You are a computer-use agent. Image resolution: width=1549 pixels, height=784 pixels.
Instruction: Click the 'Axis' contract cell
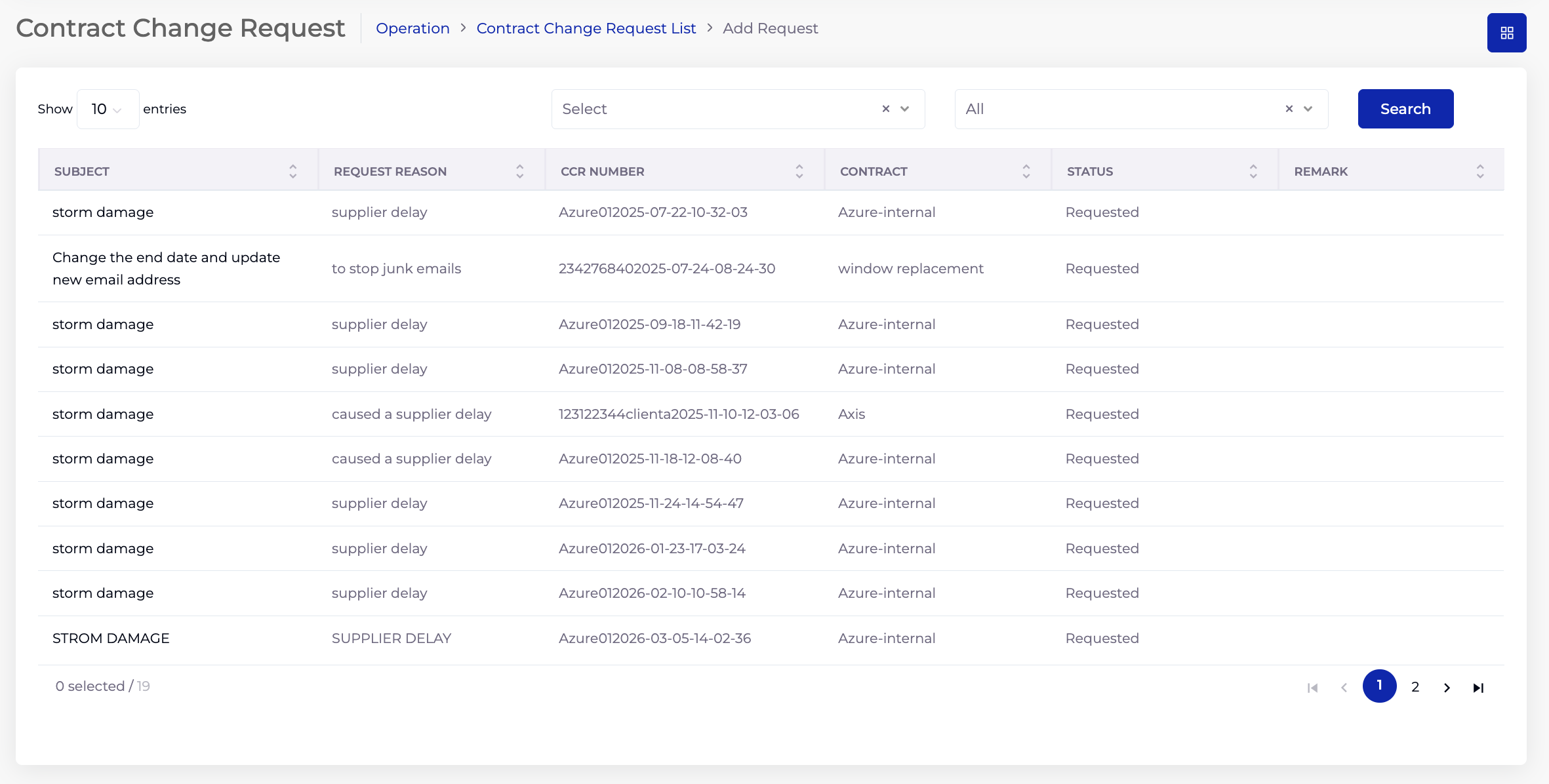(852, 414)
